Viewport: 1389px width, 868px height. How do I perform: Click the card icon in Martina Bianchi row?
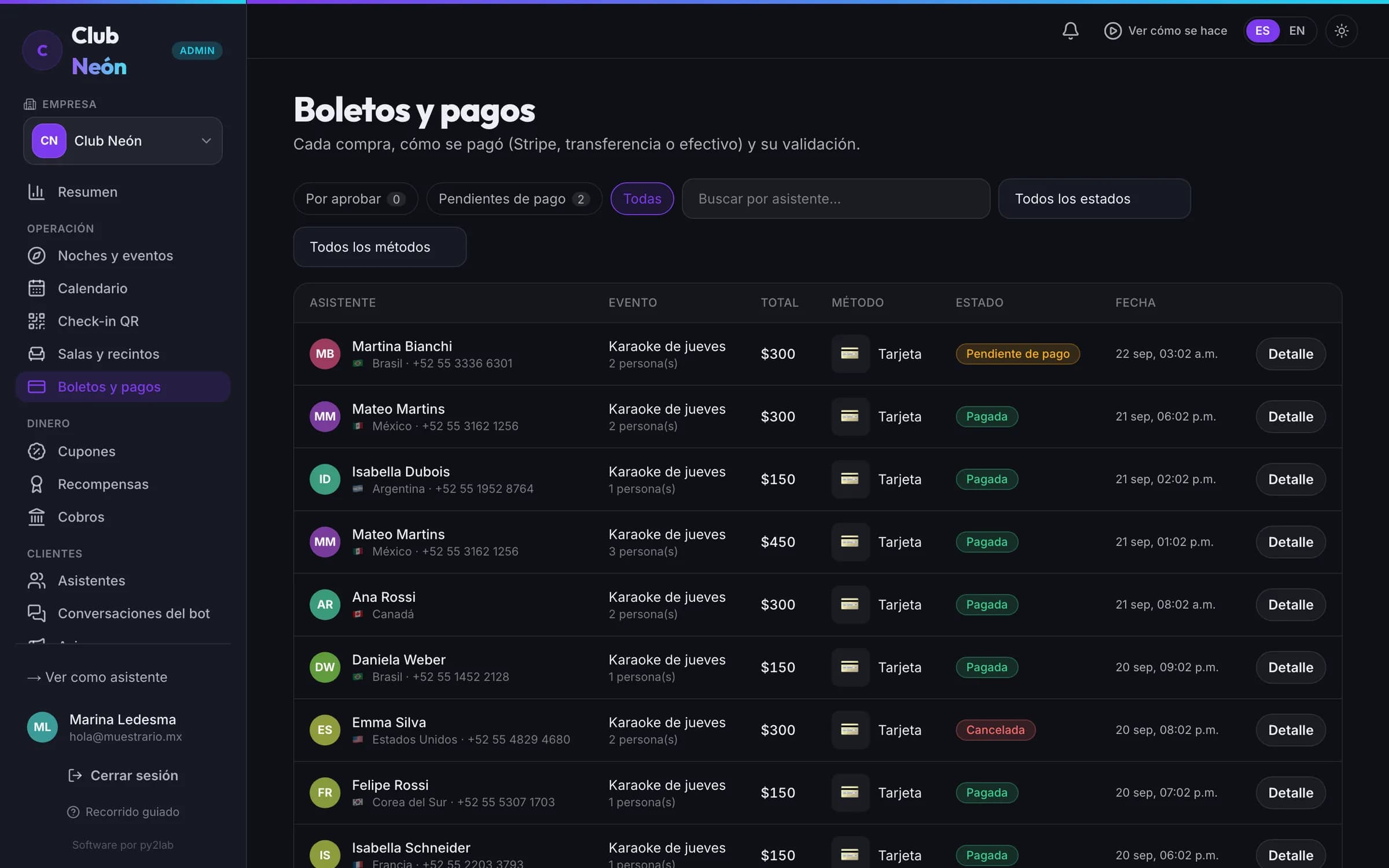click(x=850, y=354)
